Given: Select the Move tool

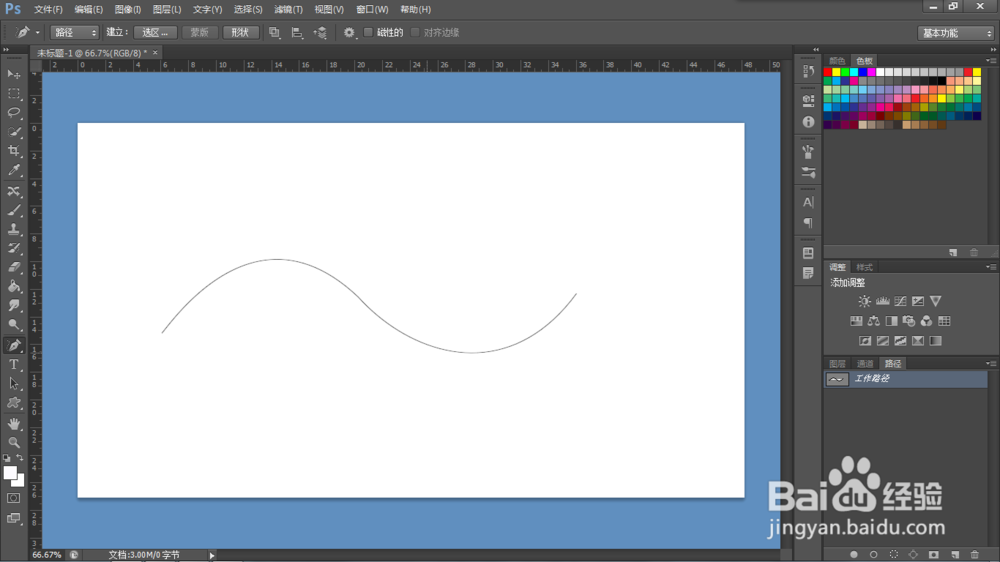Looking at the screenshot, I should pos(13,75).
